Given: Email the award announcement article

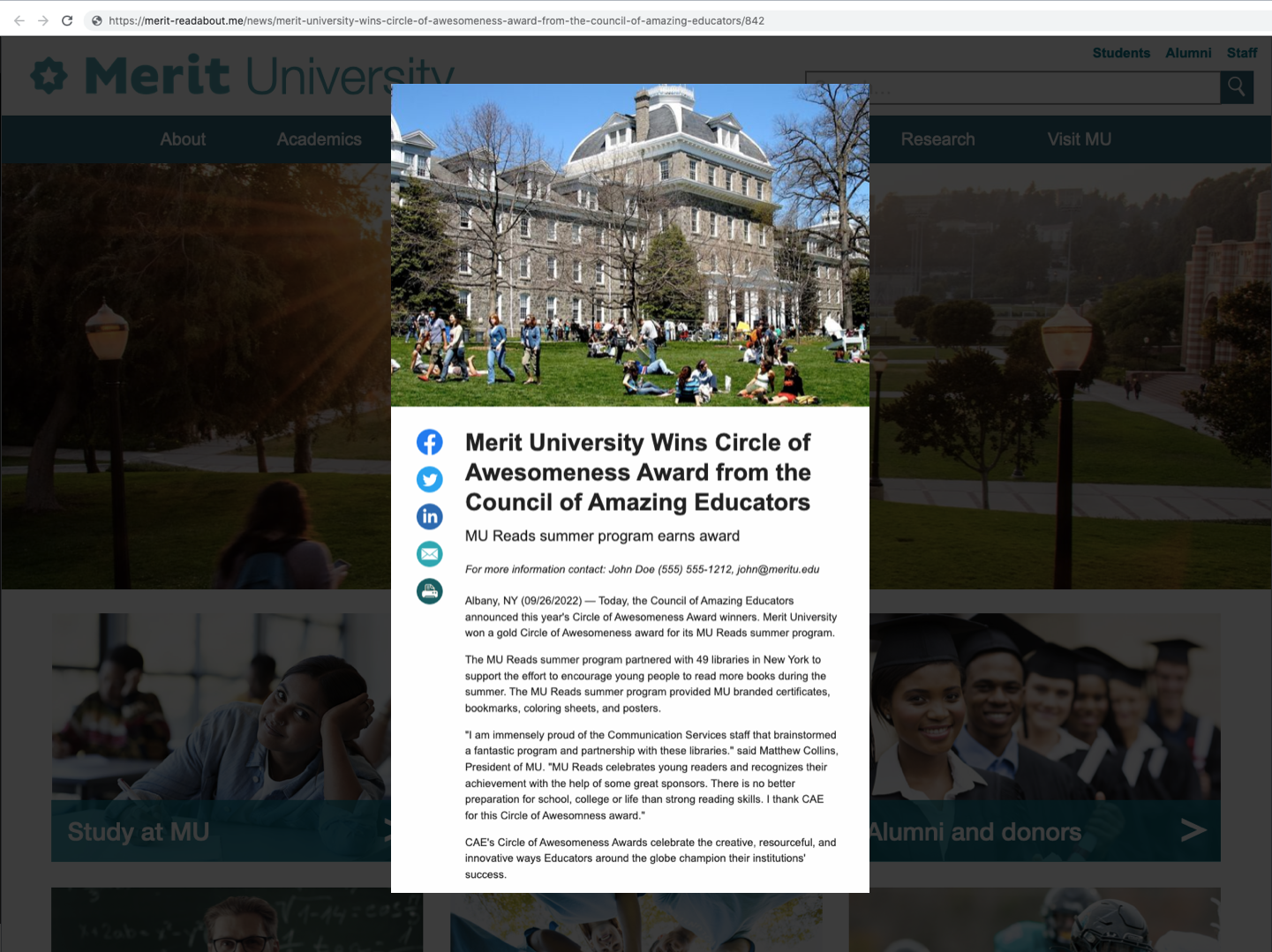Looking at the screenshot, I should click(430, 553).
